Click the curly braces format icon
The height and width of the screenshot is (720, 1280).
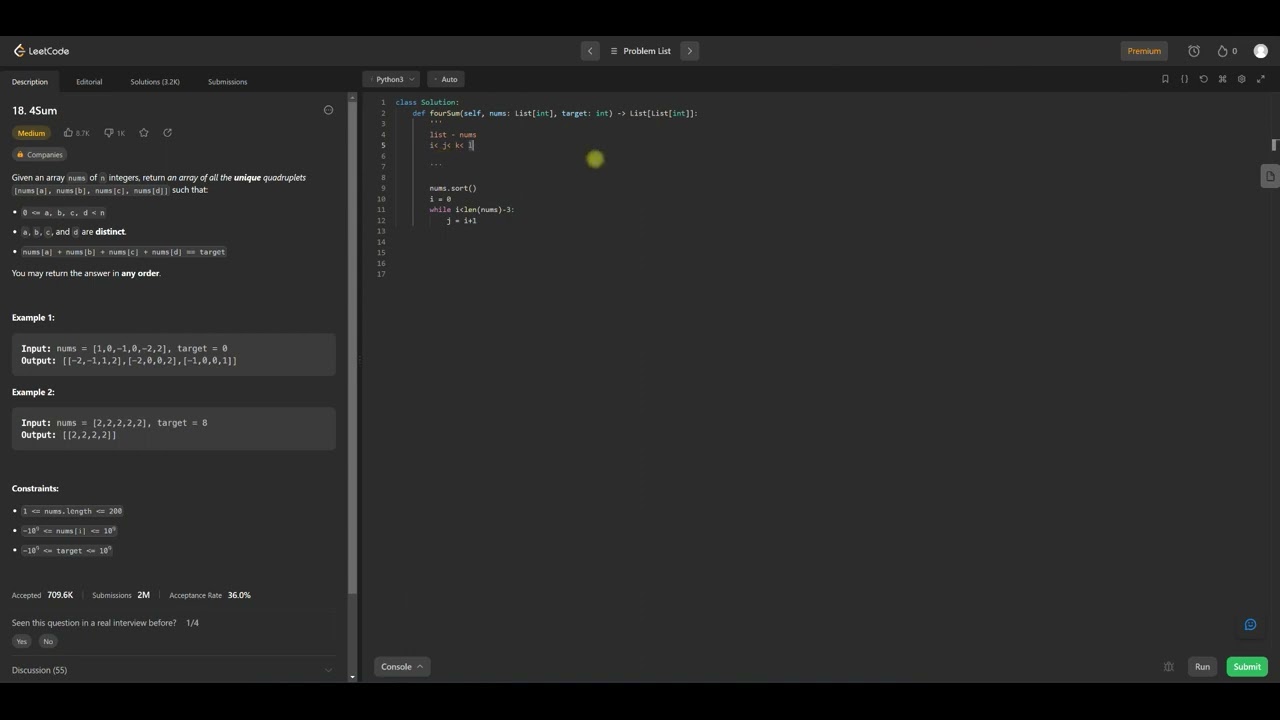click(1184, 79)
